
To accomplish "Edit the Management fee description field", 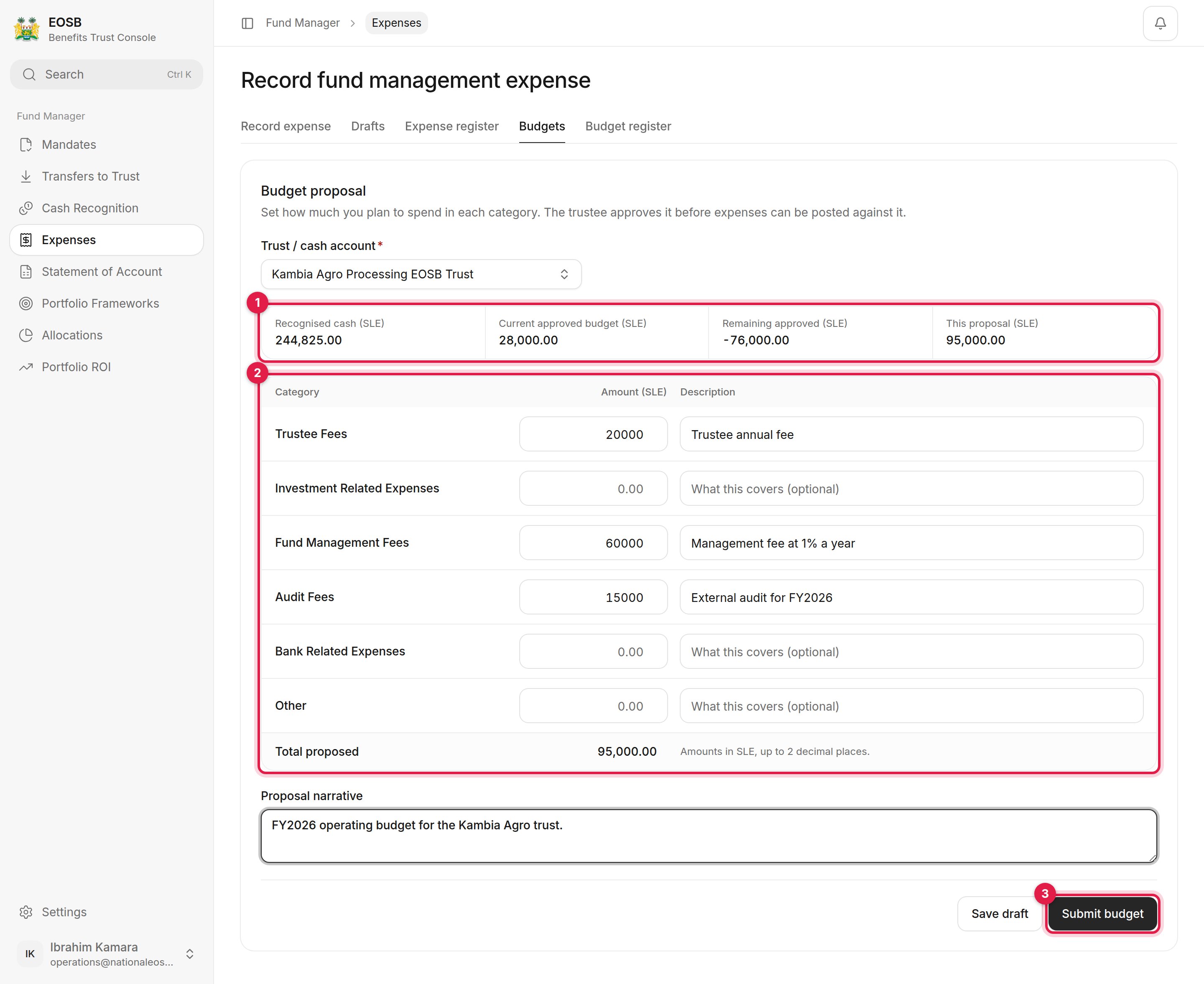I will pyautogui.click(x=911, y=543).
